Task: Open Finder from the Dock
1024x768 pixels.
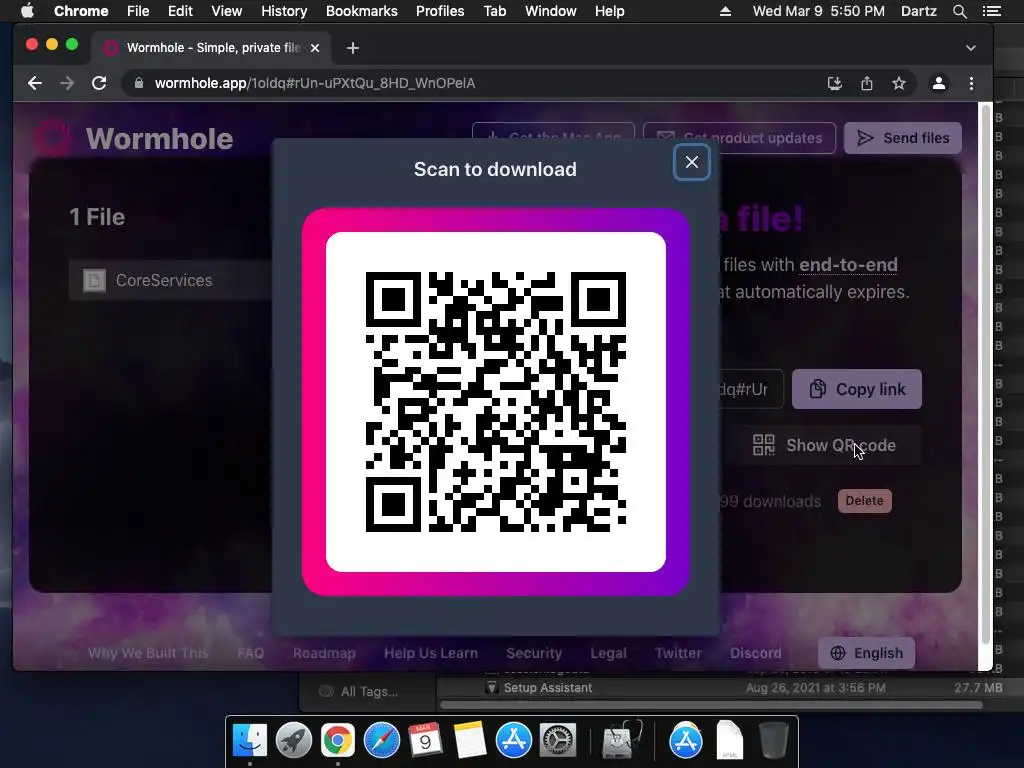Action: (x=250, y=740)
